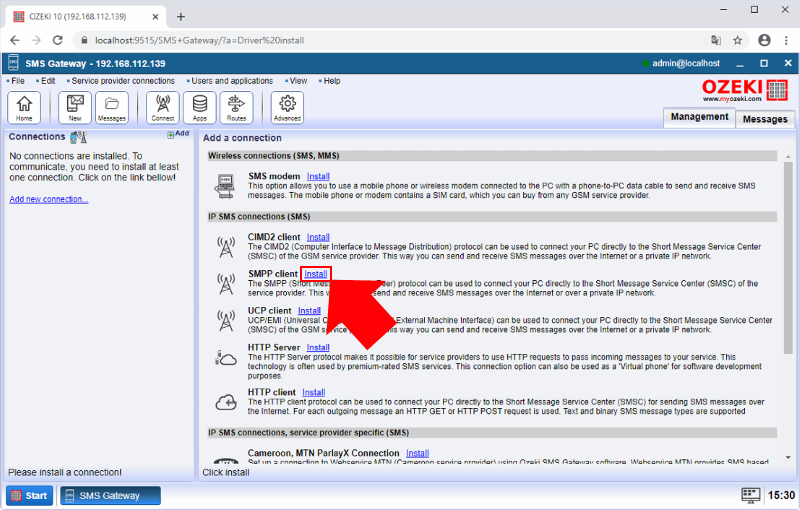Open the Help menu
800x510 pixels.
[332, 81]
